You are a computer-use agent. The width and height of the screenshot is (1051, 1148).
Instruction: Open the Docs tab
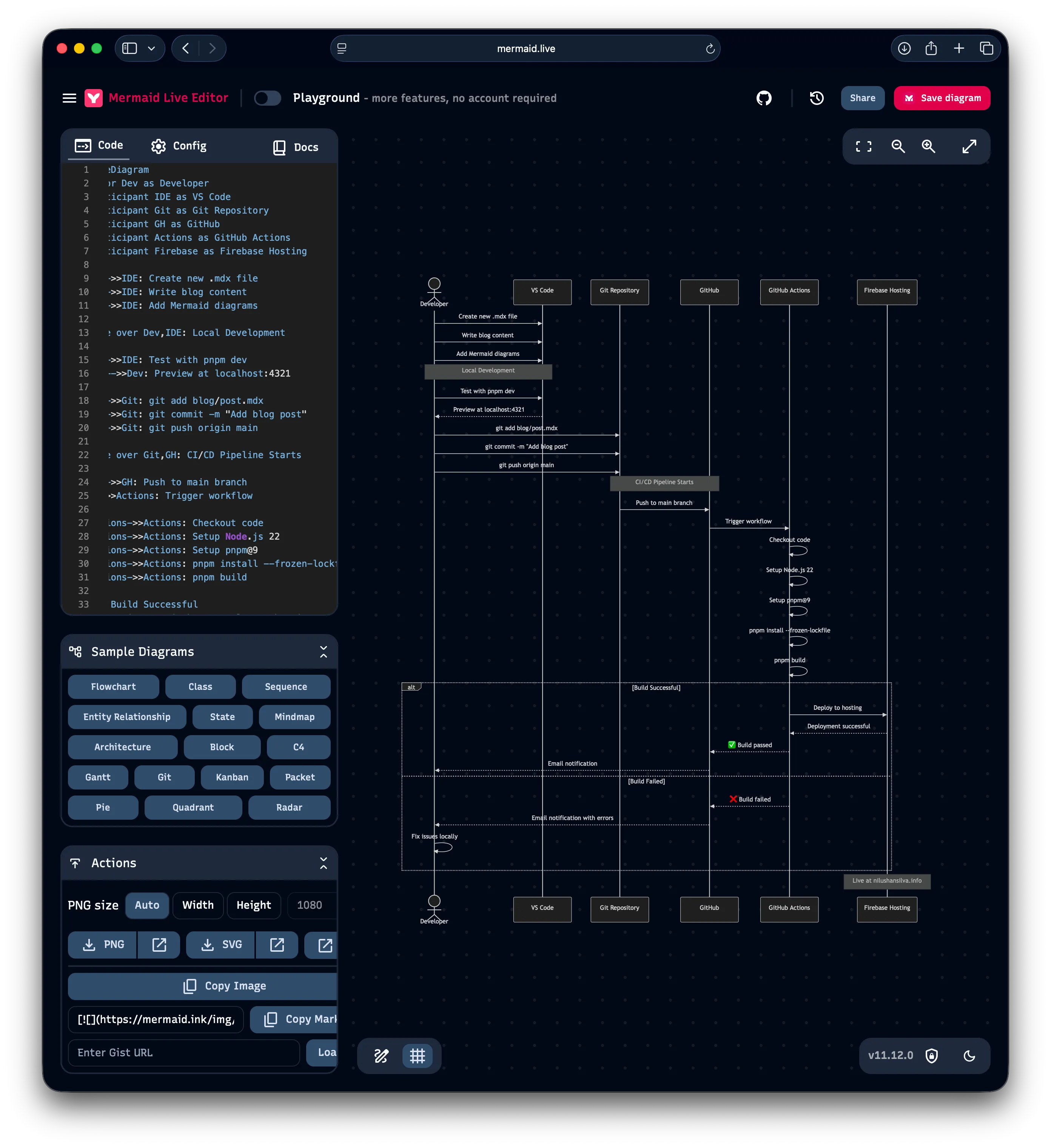296,146
